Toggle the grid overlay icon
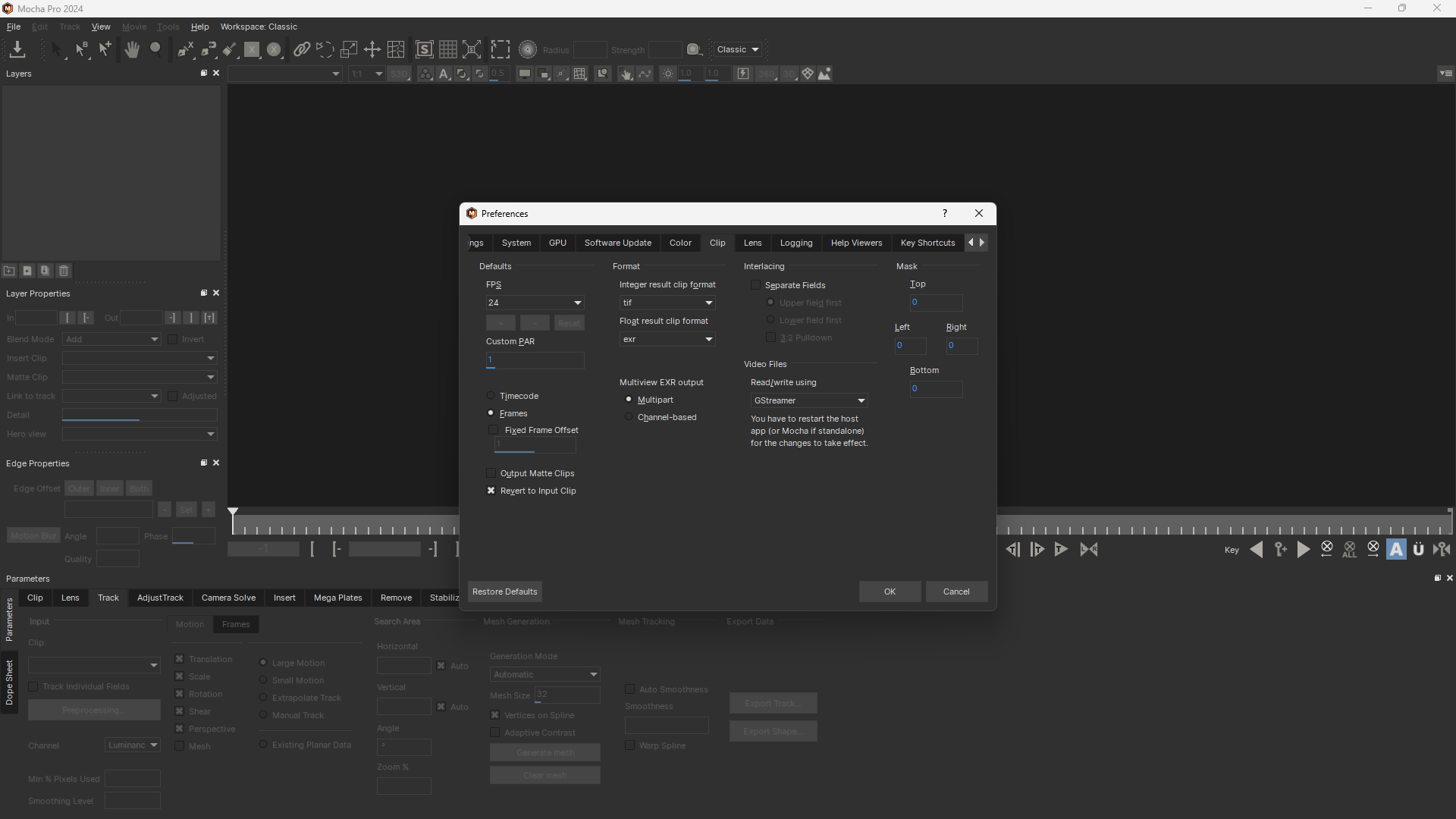The height and width of the screenshot is (819, 1456). coord(448,50)
